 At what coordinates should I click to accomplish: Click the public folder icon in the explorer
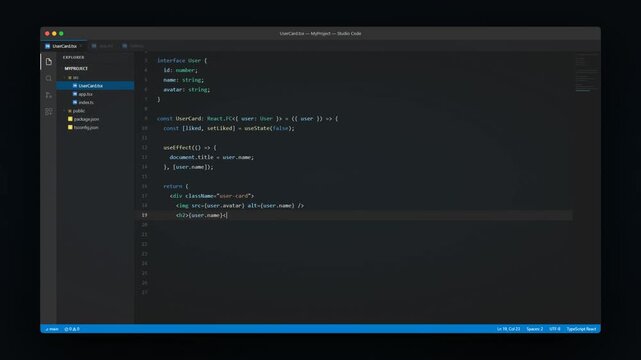(70, 111)
